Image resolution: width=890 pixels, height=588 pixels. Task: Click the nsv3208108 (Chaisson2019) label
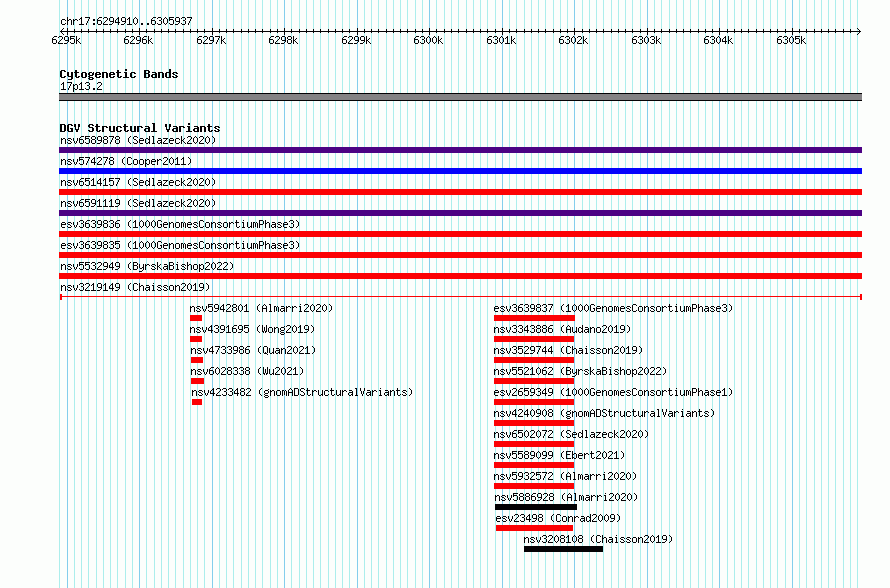pos(598,539)
